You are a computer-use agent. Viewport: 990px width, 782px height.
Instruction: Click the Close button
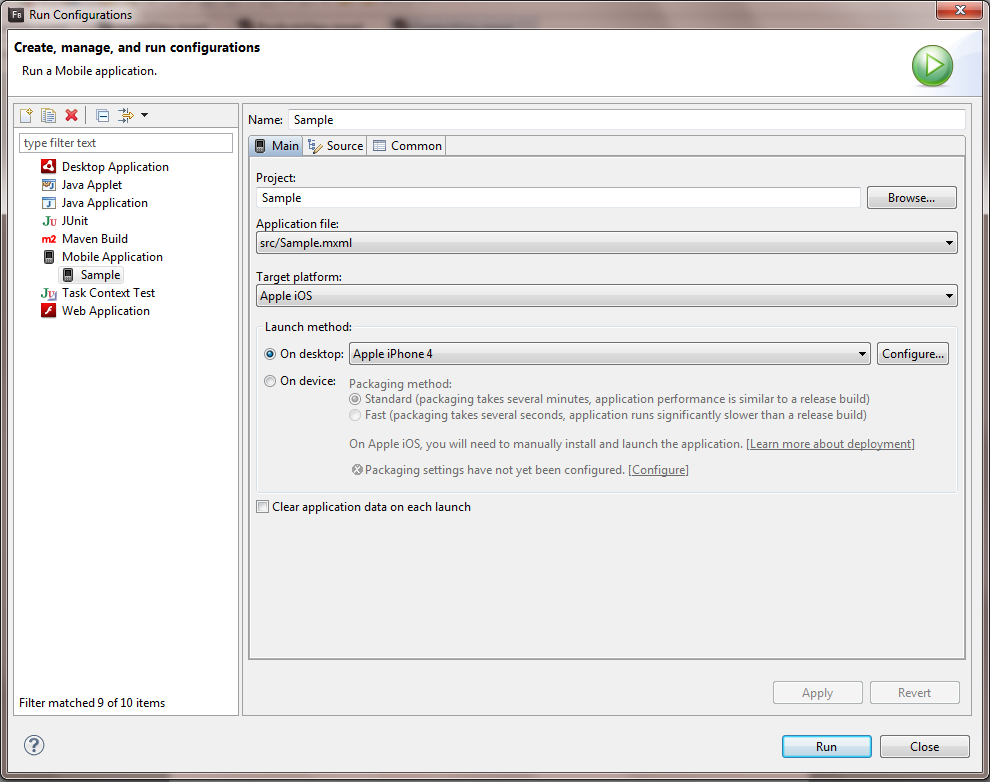click(924, 747)
